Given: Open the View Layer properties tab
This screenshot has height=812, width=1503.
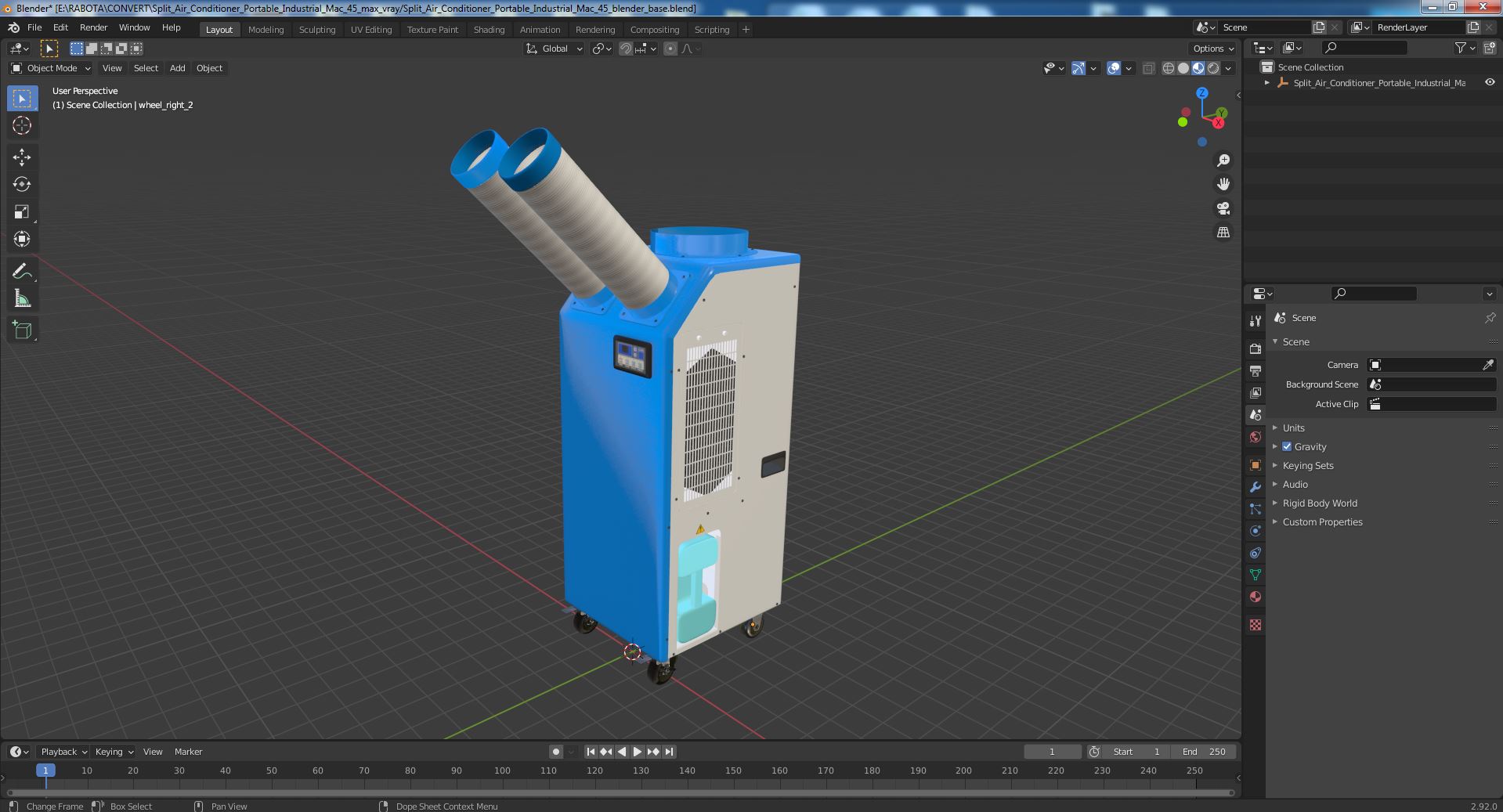Looking at the screenshot, I should click(x=1256, y=392).
